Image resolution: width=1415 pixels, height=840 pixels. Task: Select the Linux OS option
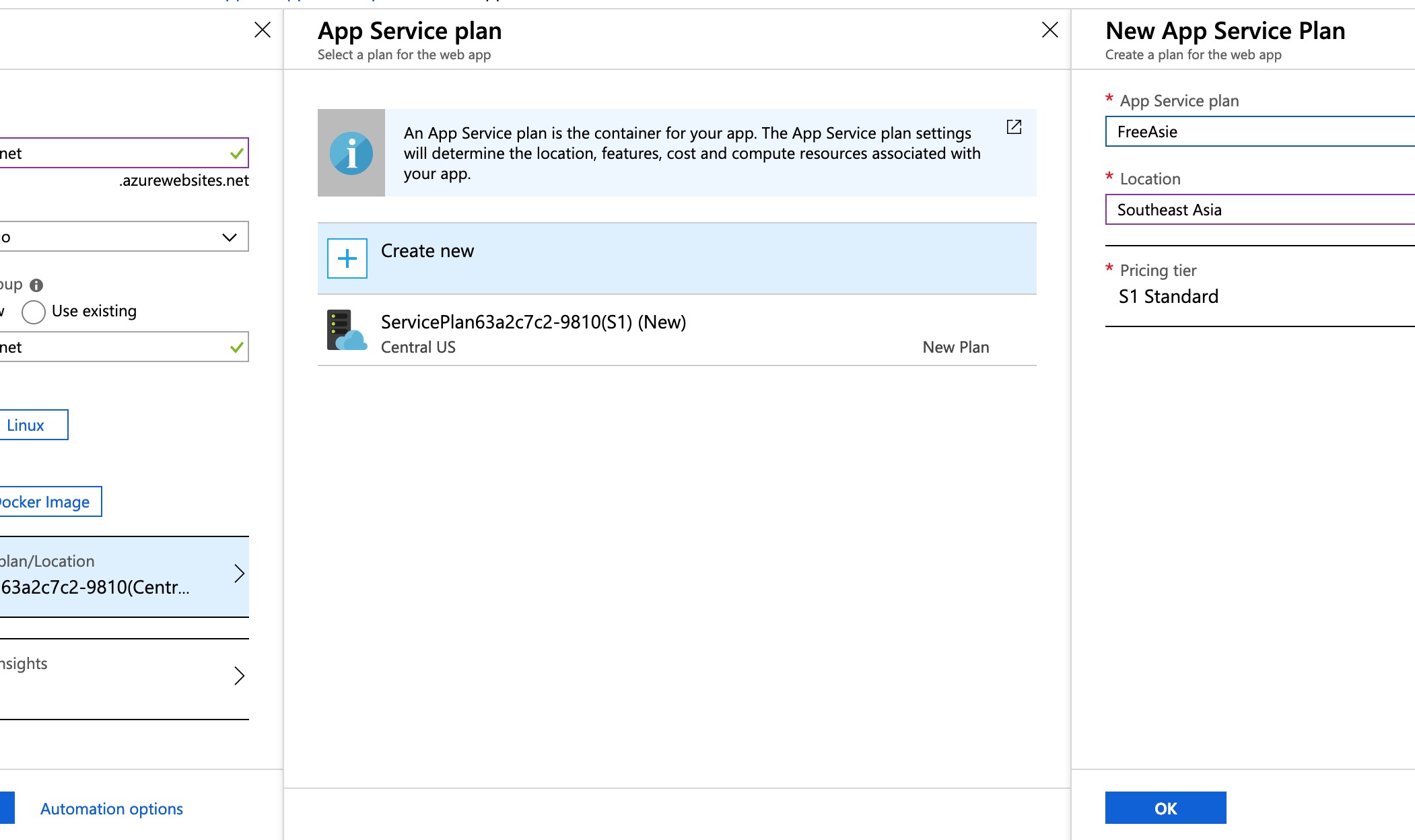[27, 425]
